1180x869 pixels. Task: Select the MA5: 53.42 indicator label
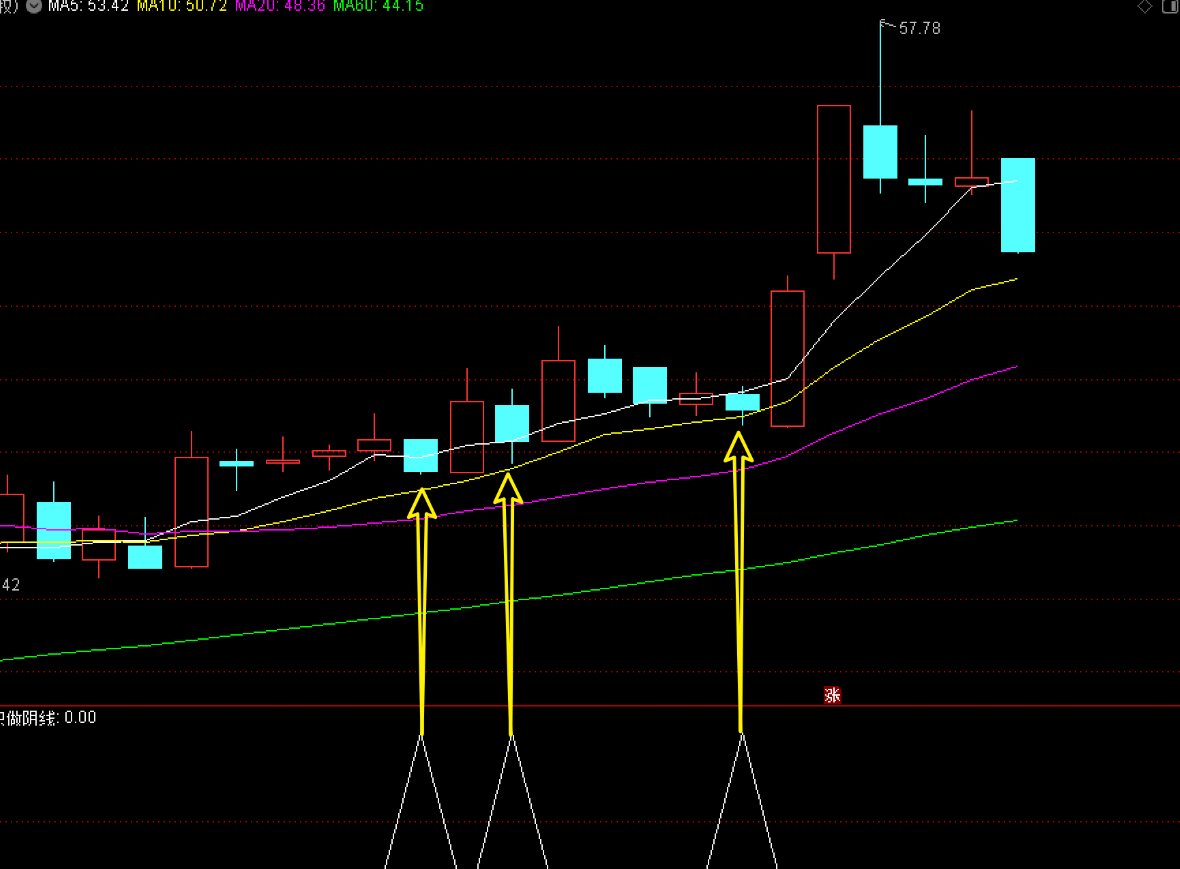[88, 6]
